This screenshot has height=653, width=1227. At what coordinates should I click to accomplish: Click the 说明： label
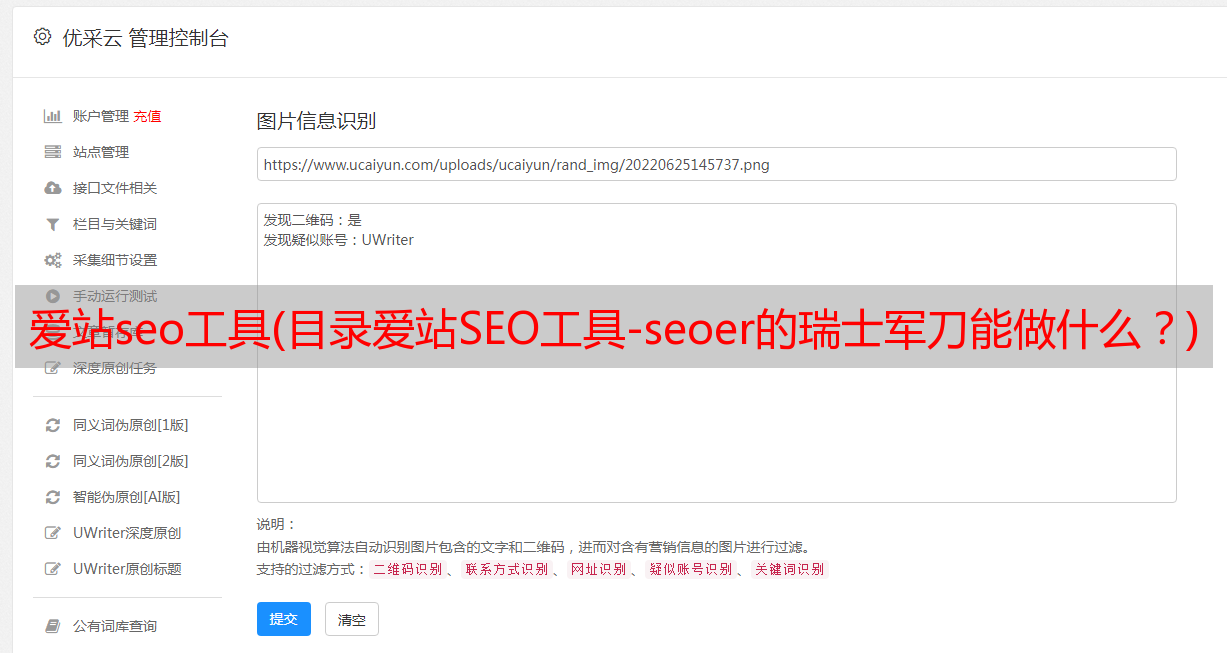277,524
